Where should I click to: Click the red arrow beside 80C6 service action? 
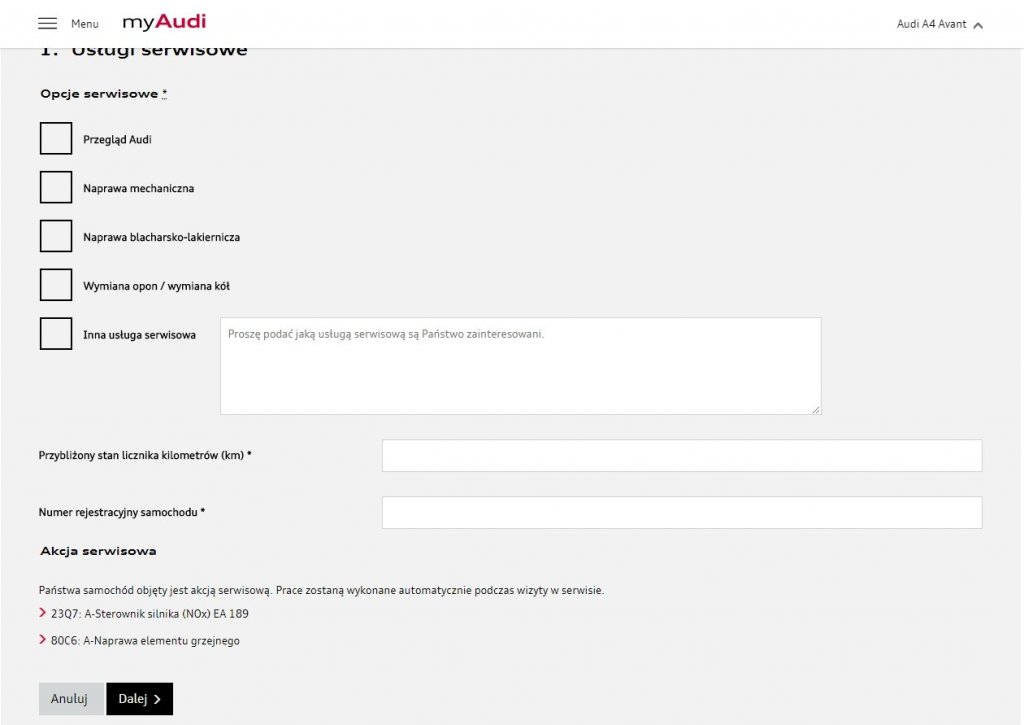pos(42,639)
